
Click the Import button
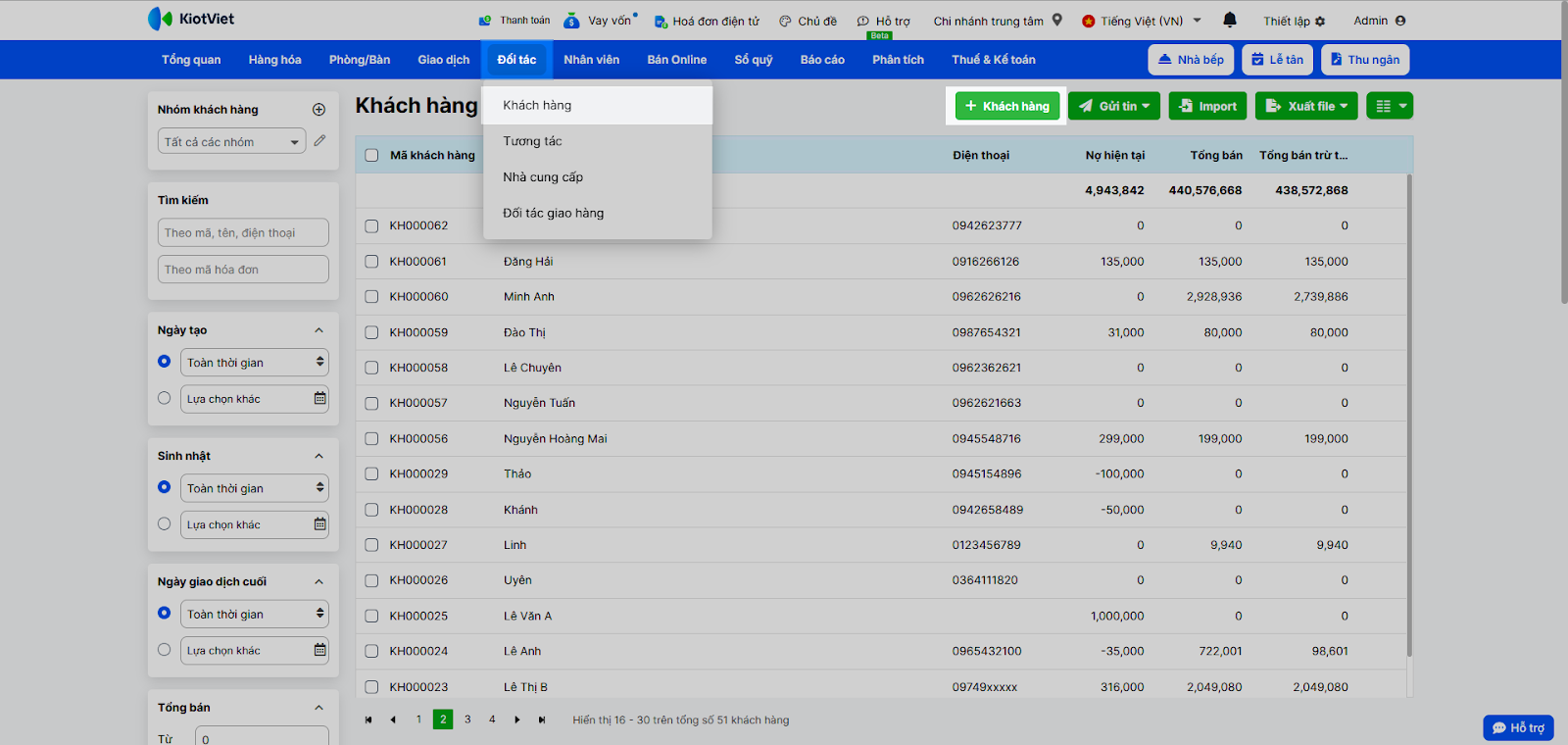[1207, 106]
